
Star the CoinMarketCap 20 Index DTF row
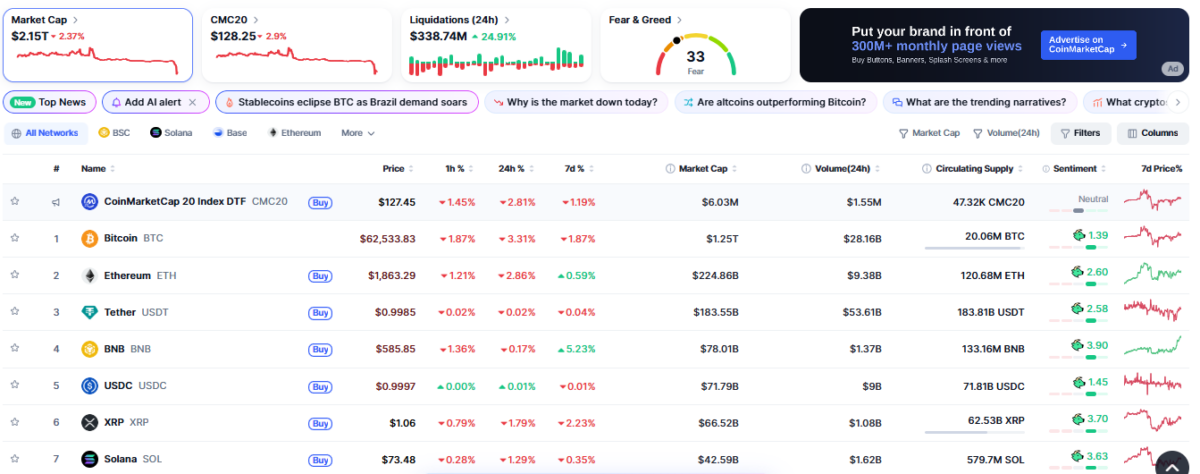click(x=15, y=201)
